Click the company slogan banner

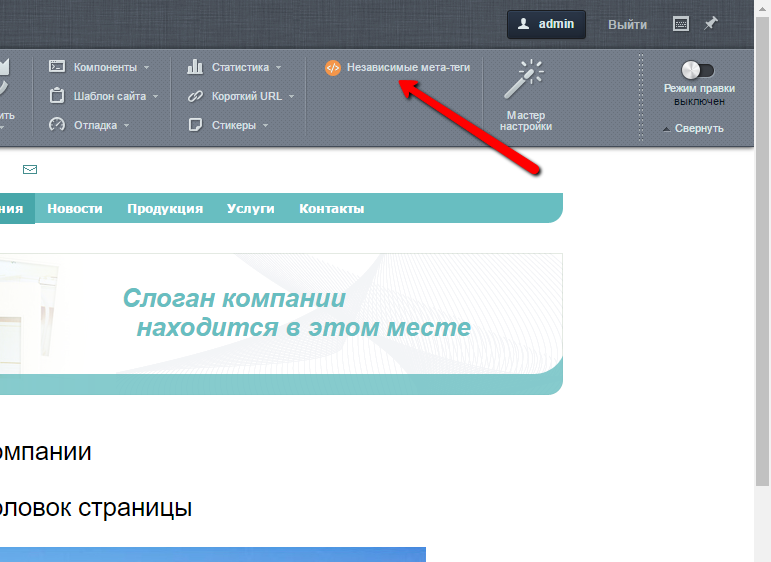coord(281,324)
